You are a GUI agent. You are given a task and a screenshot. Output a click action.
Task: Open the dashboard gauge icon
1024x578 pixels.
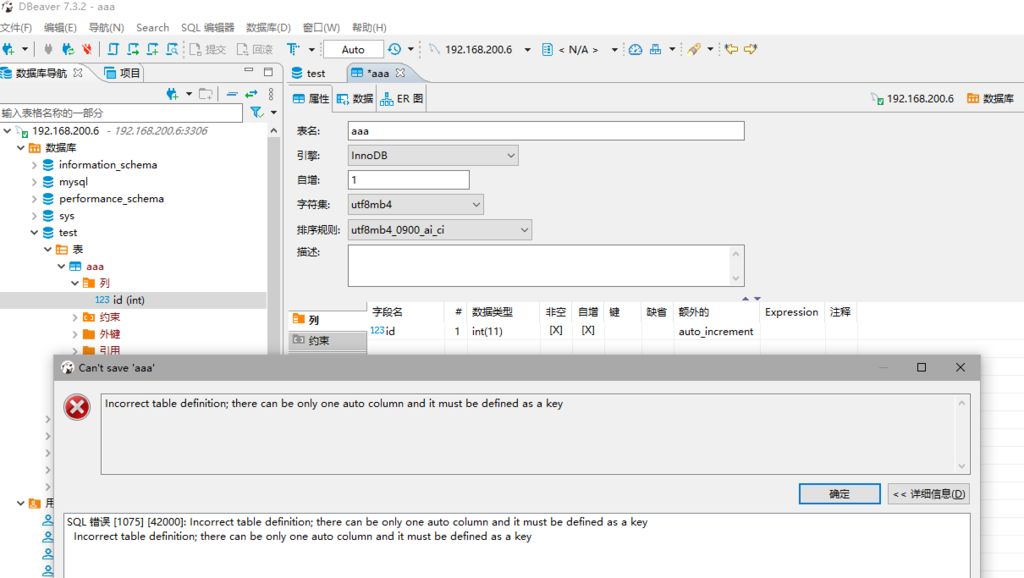[x=635, y=49]
